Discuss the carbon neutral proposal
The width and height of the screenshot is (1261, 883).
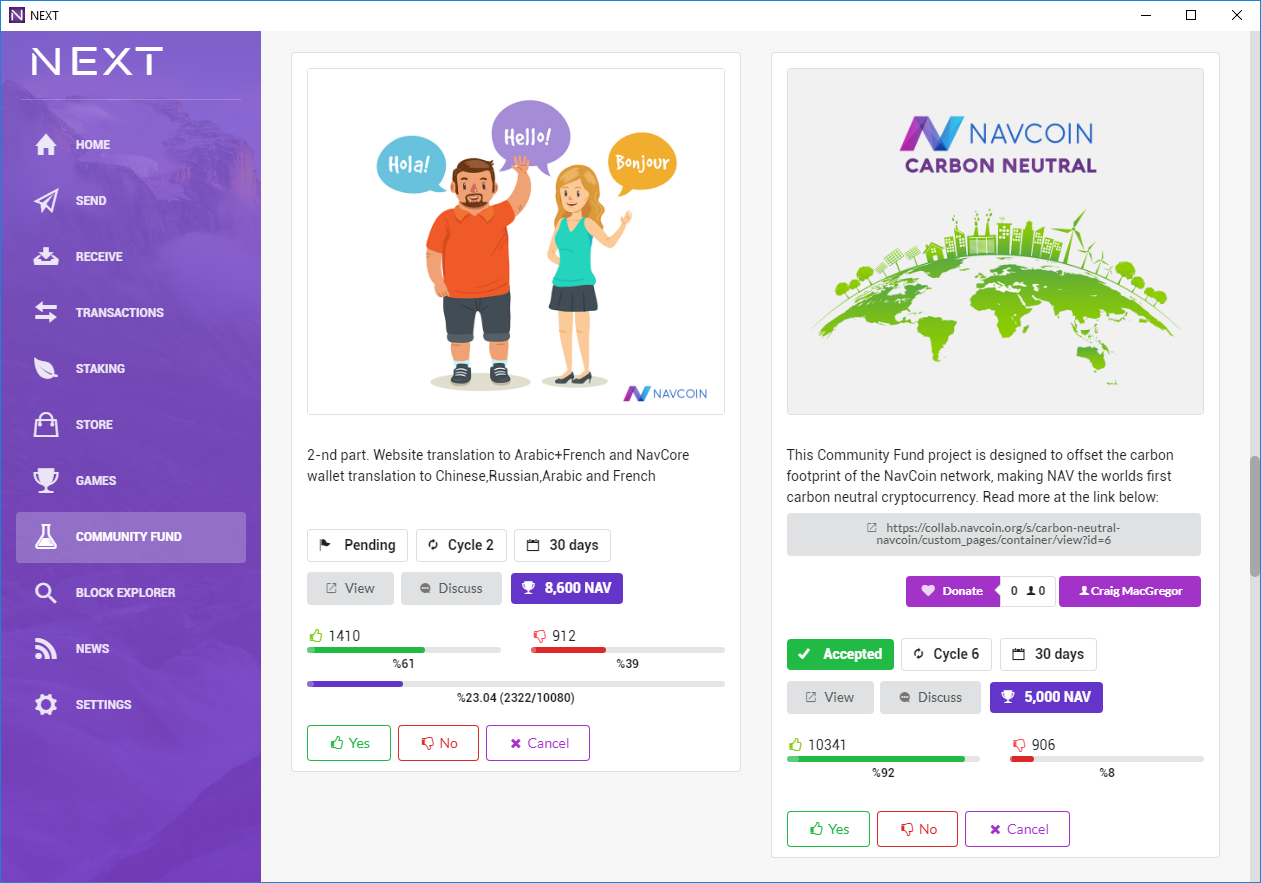930,697
